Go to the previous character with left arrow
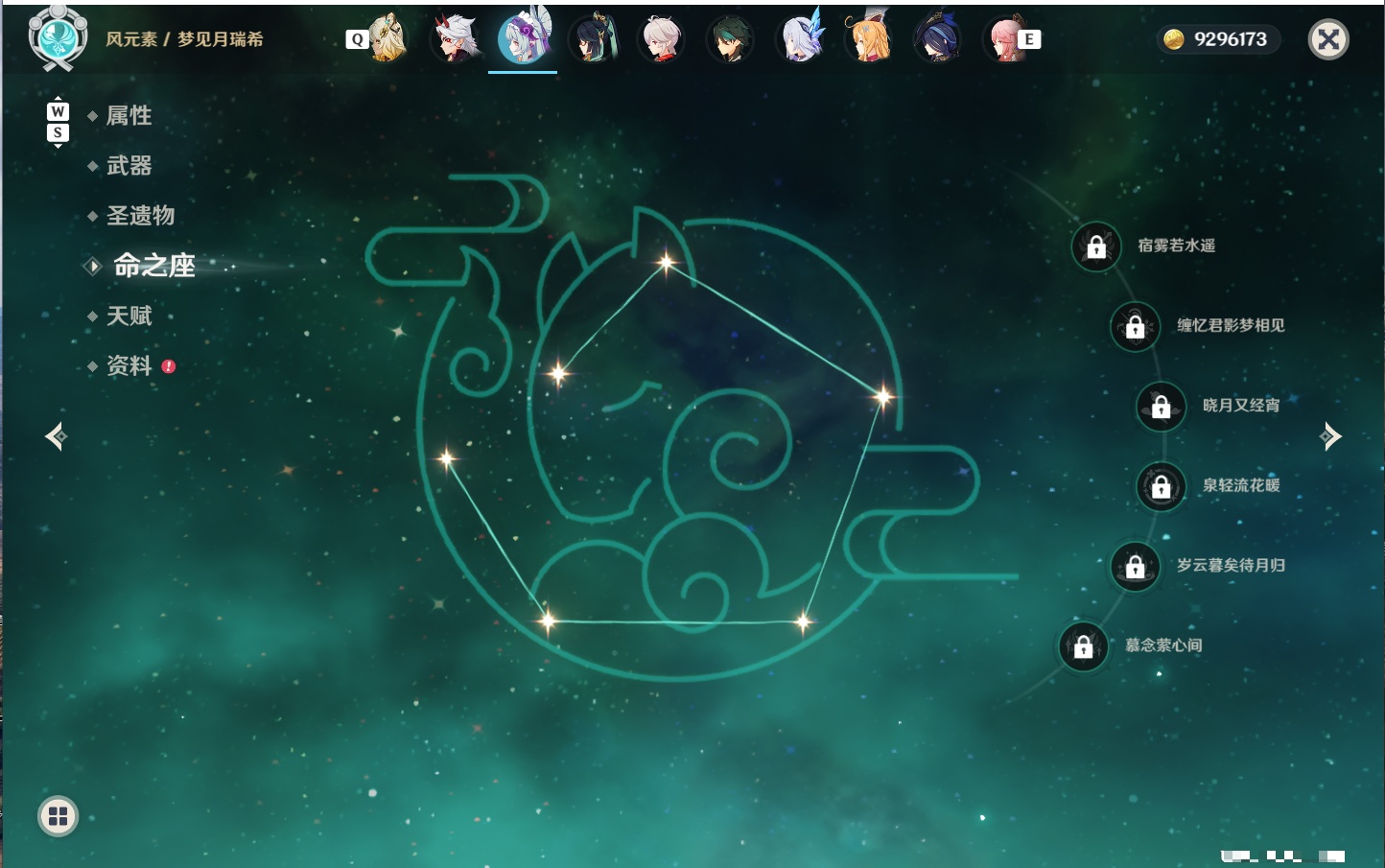The width and height of the screenshot is (1385, 868). click(x=56, y=436)
